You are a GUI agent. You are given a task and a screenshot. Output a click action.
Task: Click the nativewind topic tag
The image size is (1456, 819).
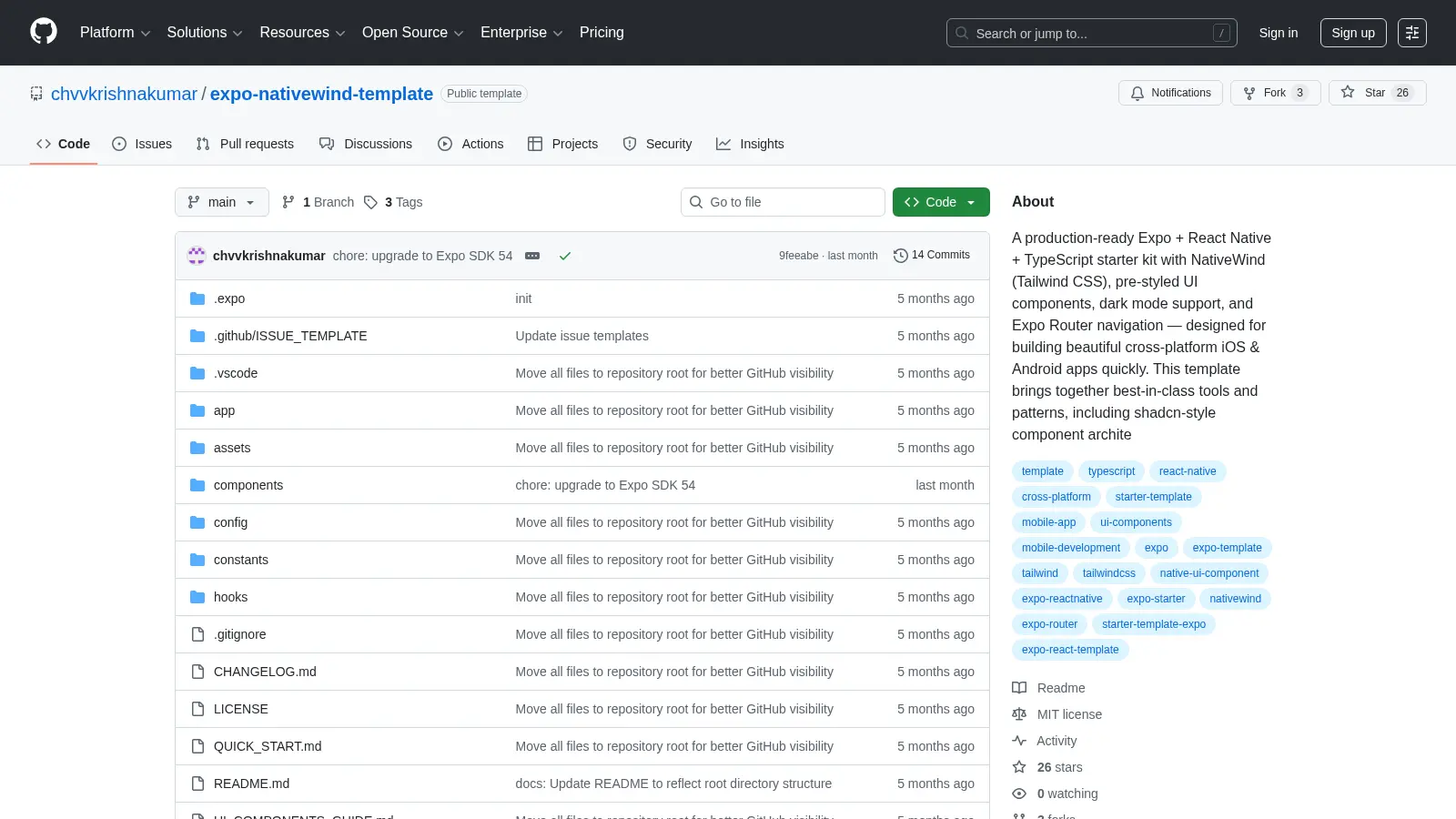tap(1235, 599)
